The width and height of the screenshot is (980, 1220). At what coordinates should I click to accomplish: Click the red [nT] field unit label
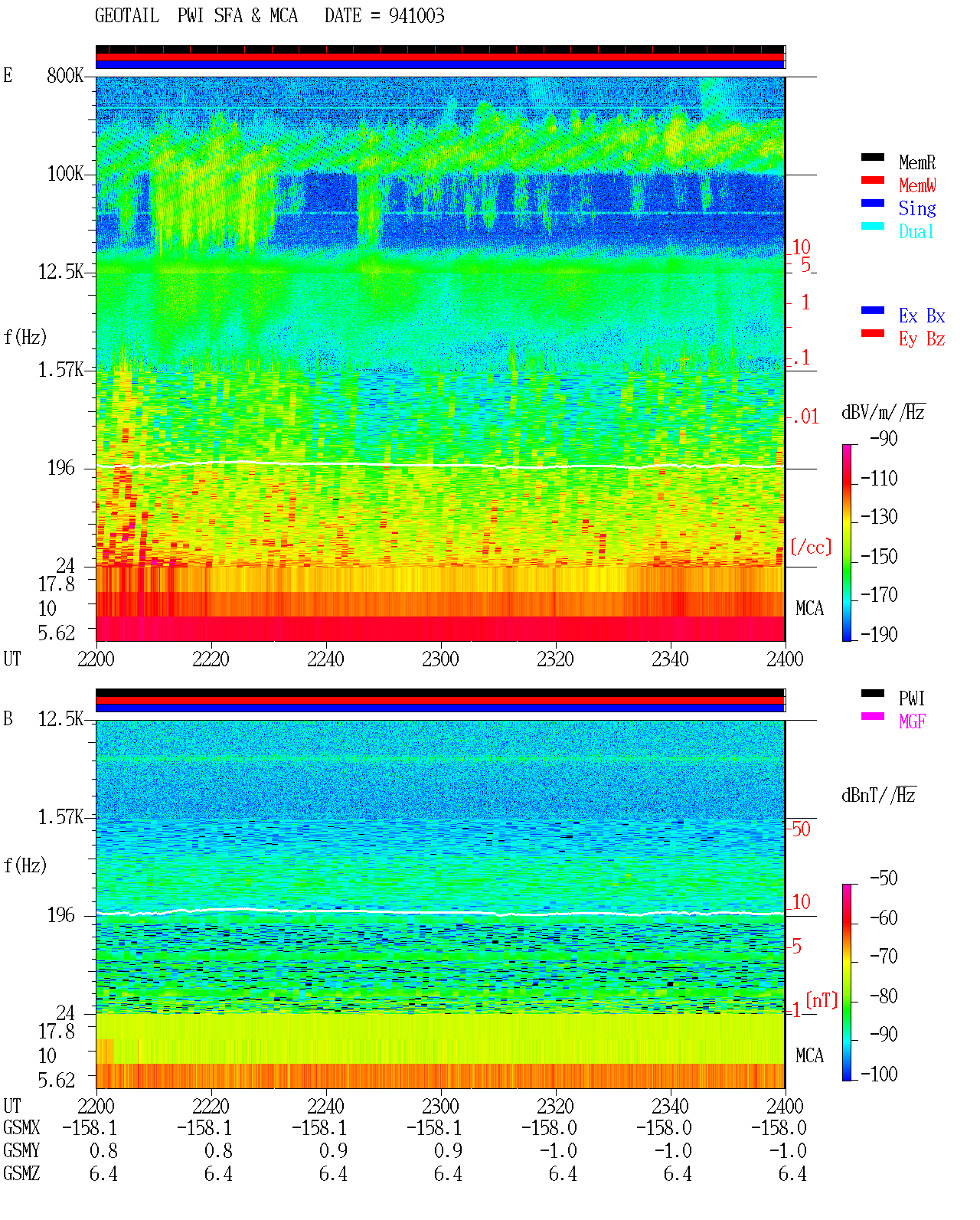[822, 1000]
